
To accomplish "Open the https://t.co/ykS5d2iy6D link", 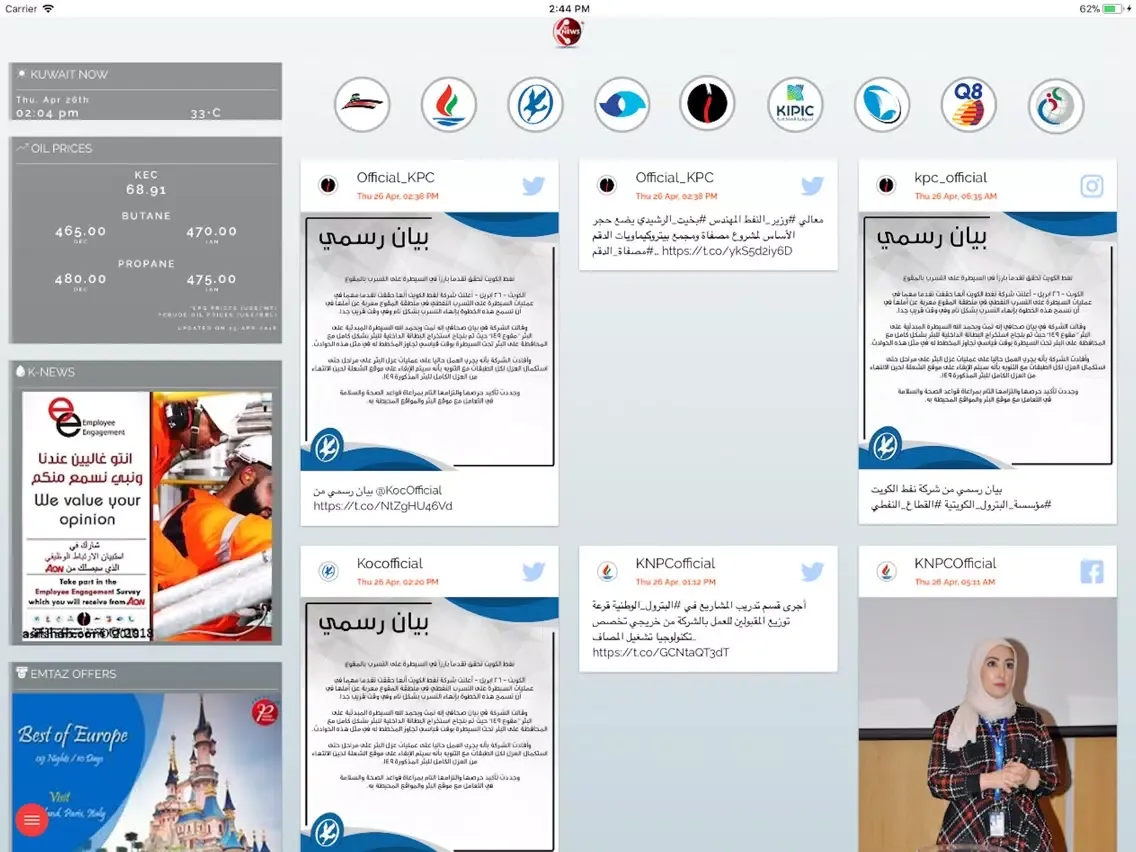I will (x=727, y=251).
